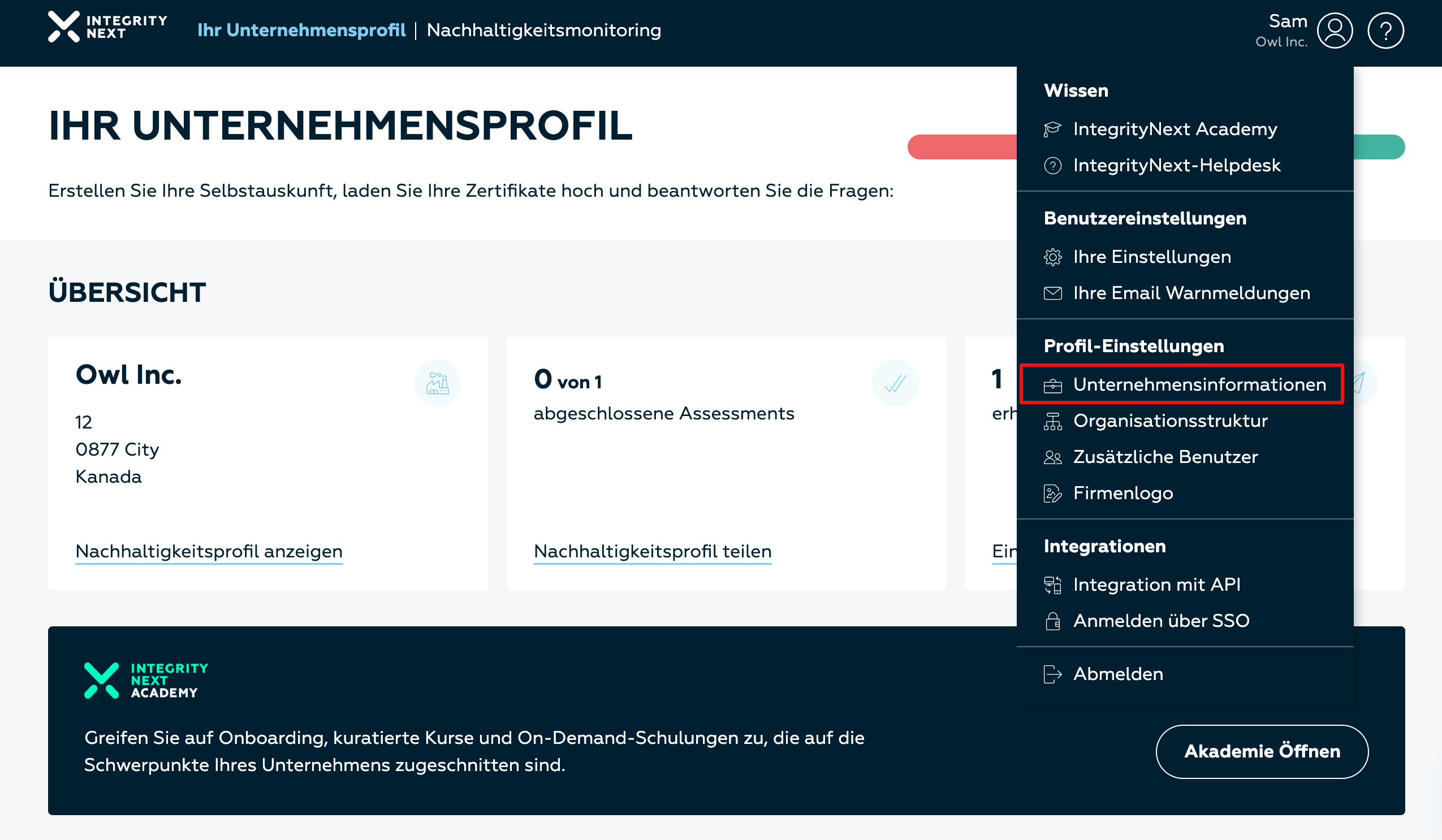Click the factory icon on Owl Inc. card
Viewport: 1442px width, 840px height.
click(437, 383)
